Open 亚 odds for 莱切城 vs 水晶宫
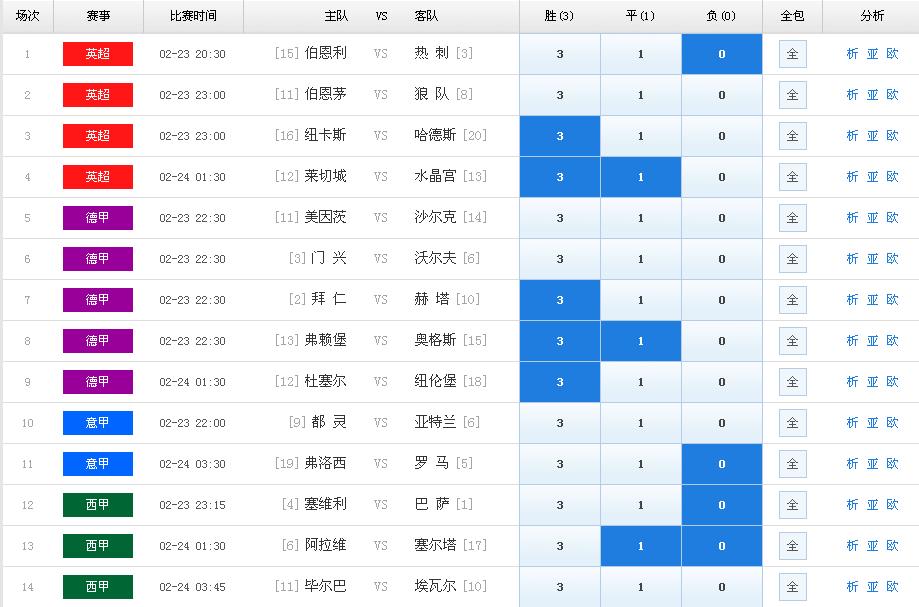Screen dimensions: 919x607 (x=873, y=177)
